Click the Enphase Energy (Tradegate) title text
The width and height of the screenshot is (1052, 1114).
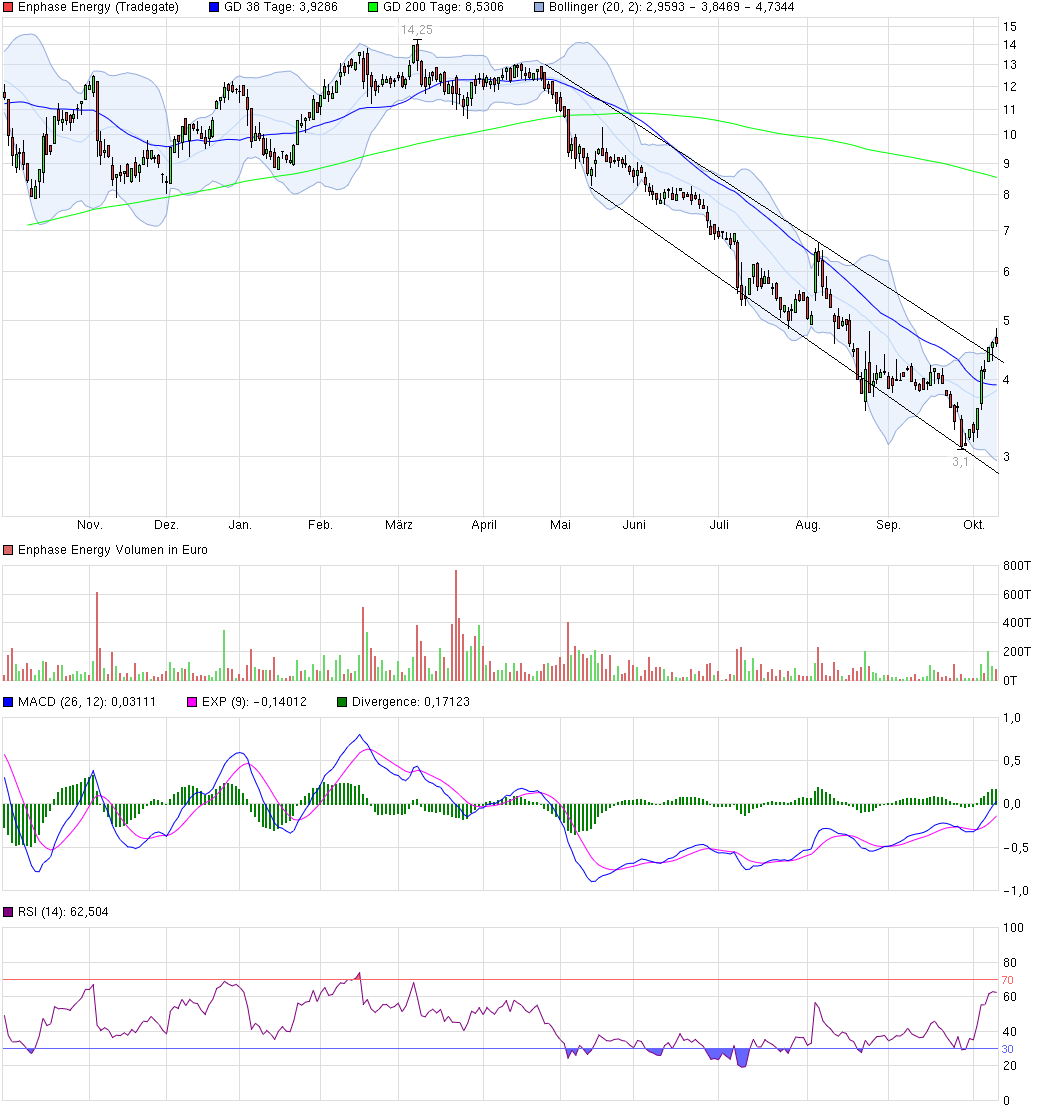[98, 7]
